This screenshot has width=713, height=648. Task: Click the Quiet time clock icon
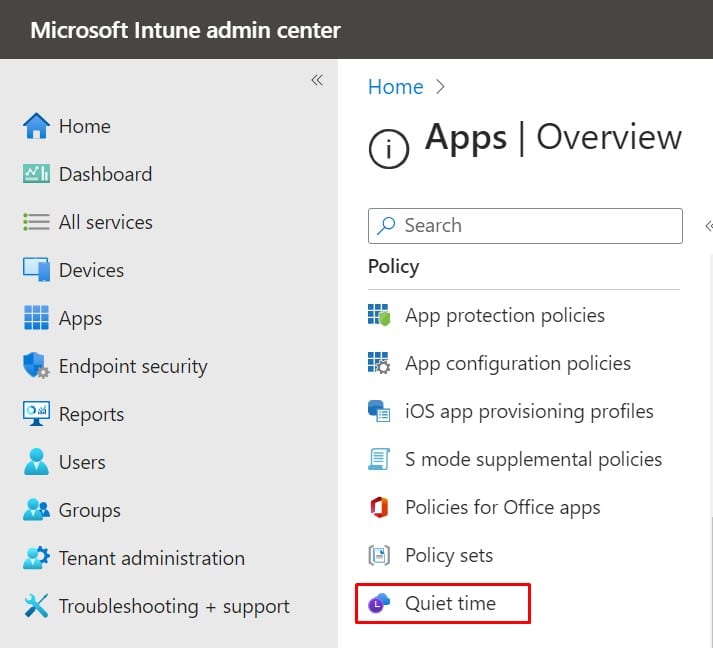click(x=379, y=603)
